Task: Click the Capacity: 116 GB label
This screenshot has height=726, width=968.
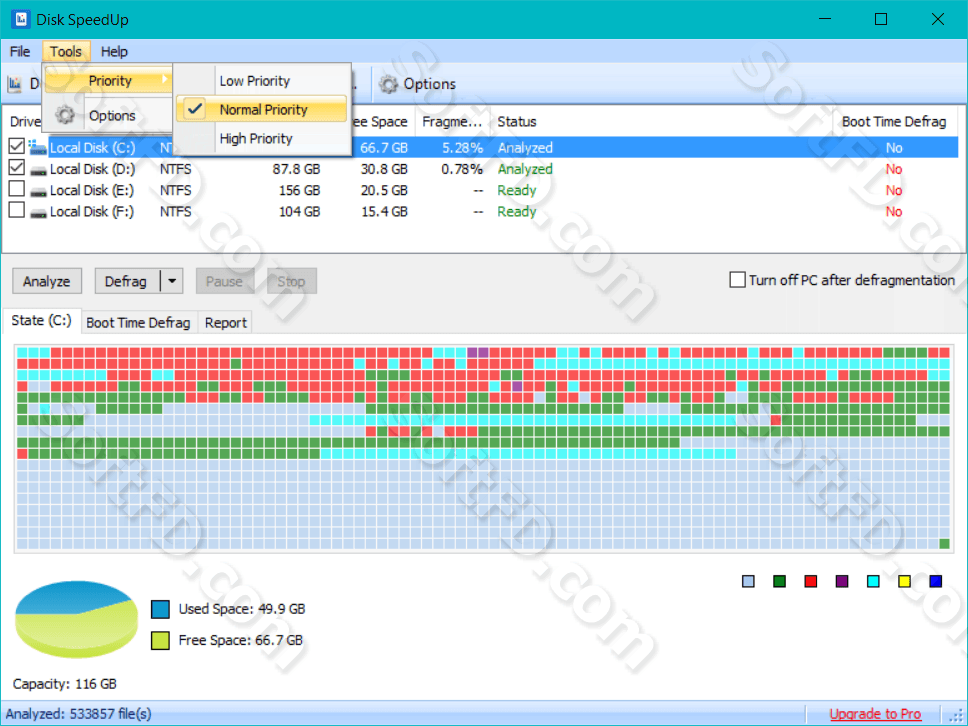Action: click(64, 684)
